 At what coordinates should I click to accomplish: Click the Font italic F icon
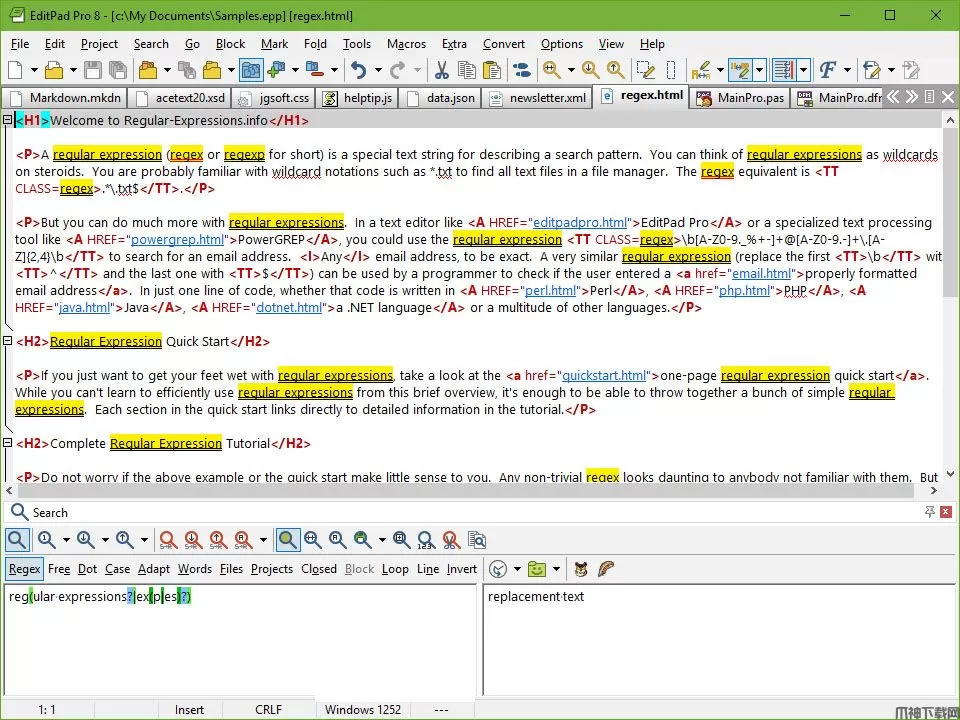coord(827,70)
